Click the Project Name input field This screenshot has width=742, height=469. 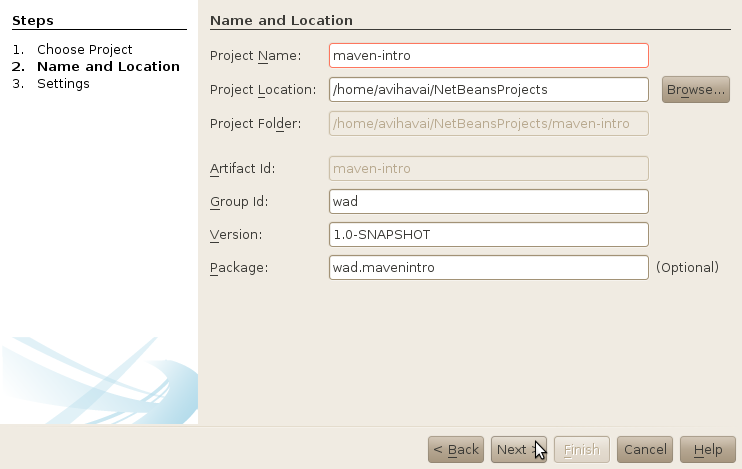pos(488,55)
